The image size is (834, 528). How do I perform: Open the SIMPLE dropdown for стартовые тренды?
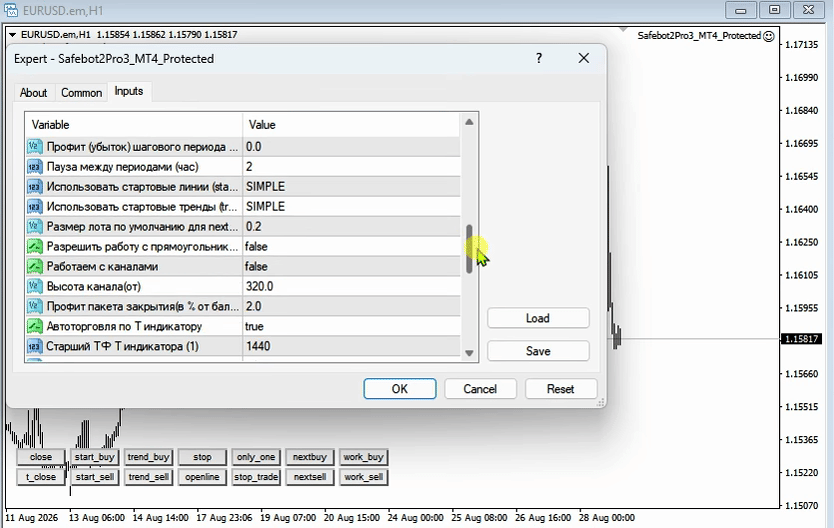(x=352, y=207)
